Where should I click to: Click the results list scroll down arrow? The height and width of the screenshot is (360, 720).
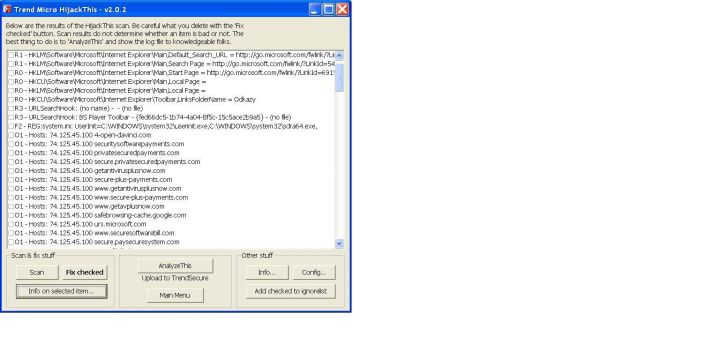pyautogui.click(x=339, y=244)
